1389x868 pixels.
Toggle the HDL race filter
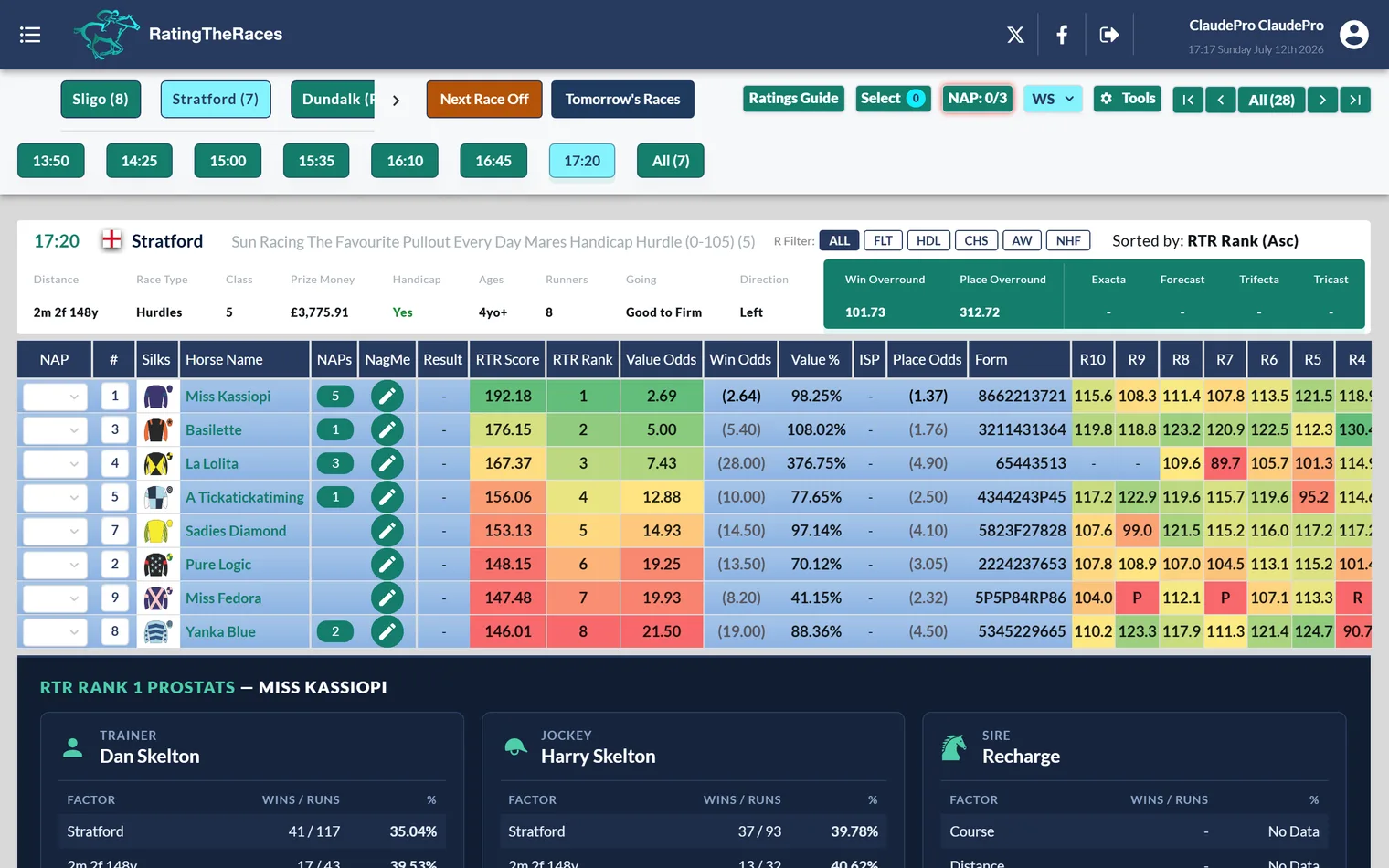point(928,240)
